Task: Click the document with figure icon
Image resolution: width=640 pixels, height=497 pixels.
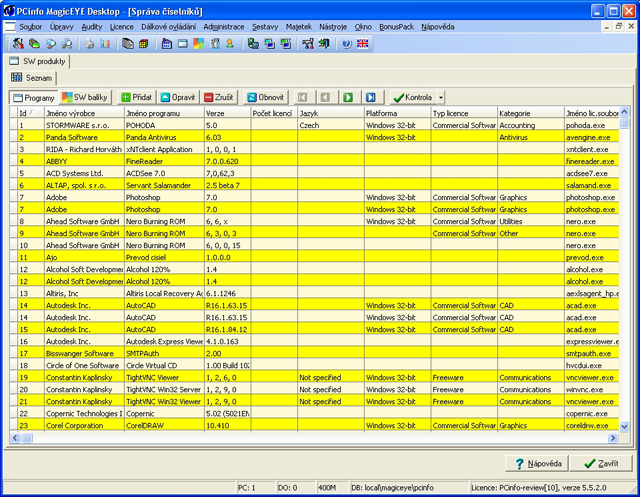Action: point(215,43)
